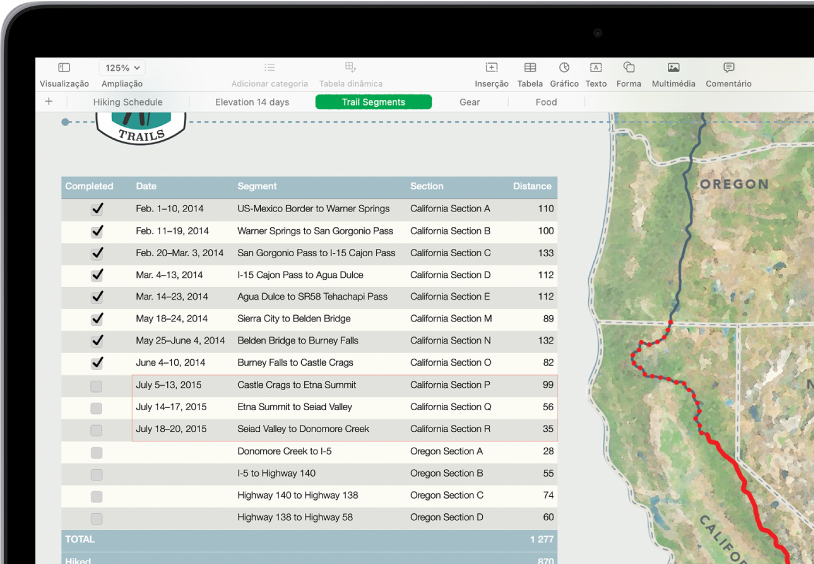Add a new sheet with plus button
The width and height of the screenshot is (814, 564).
pos(48,102)
